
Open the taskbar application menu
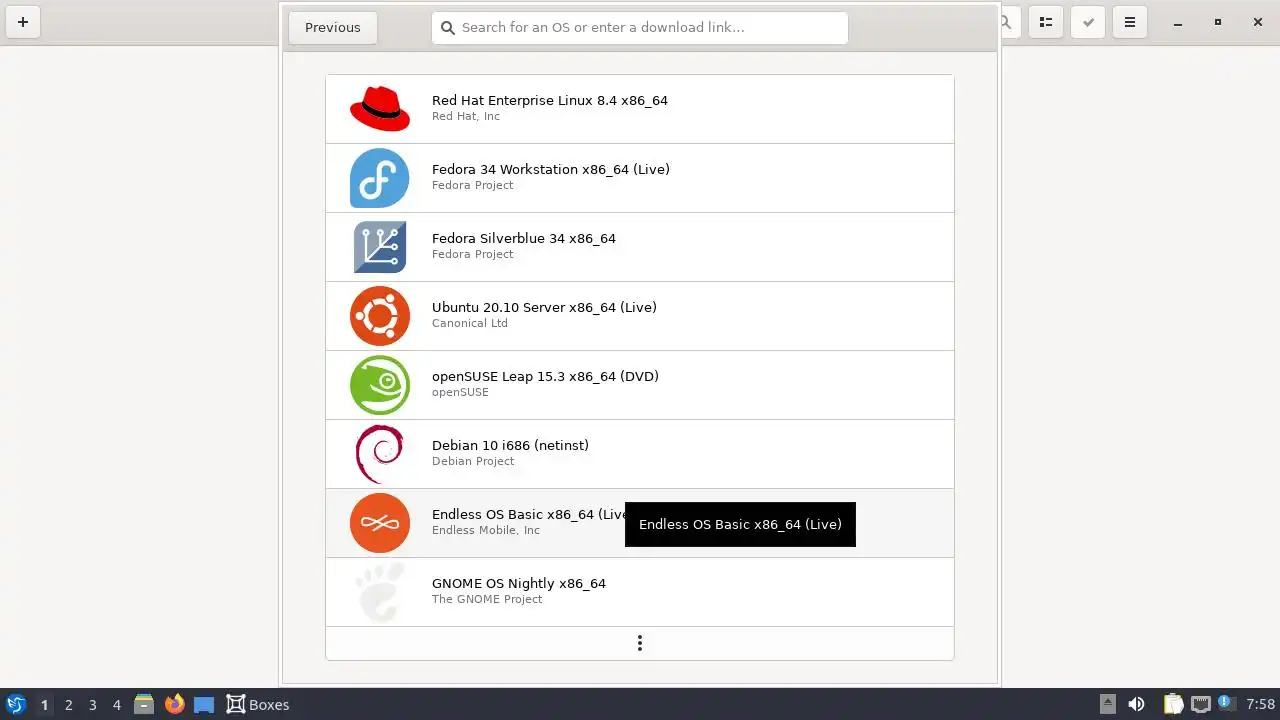click(16, 705)
